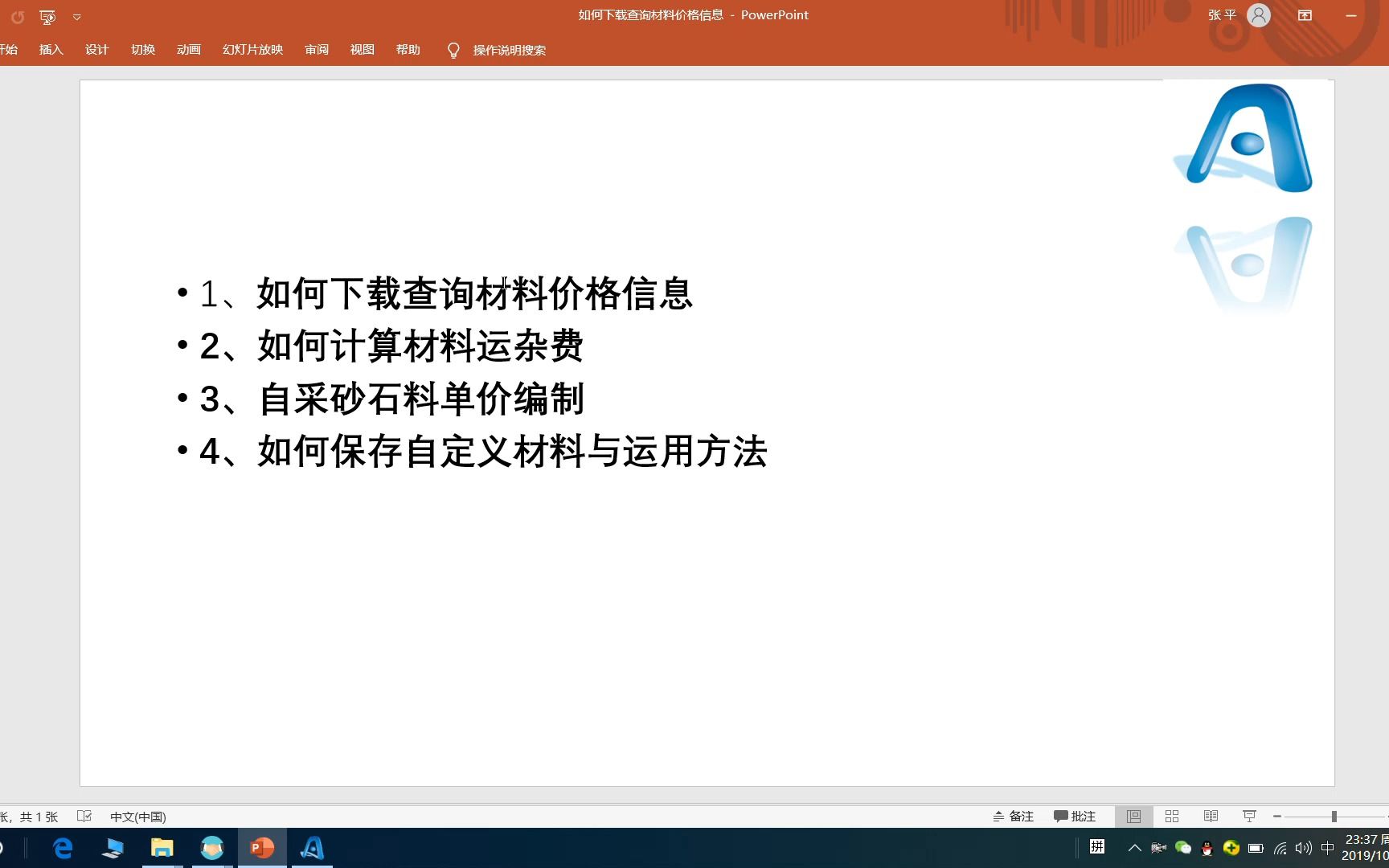Open QQ penguin tray icon
The image size is (1389, 868).
(x=1207, y=848)
